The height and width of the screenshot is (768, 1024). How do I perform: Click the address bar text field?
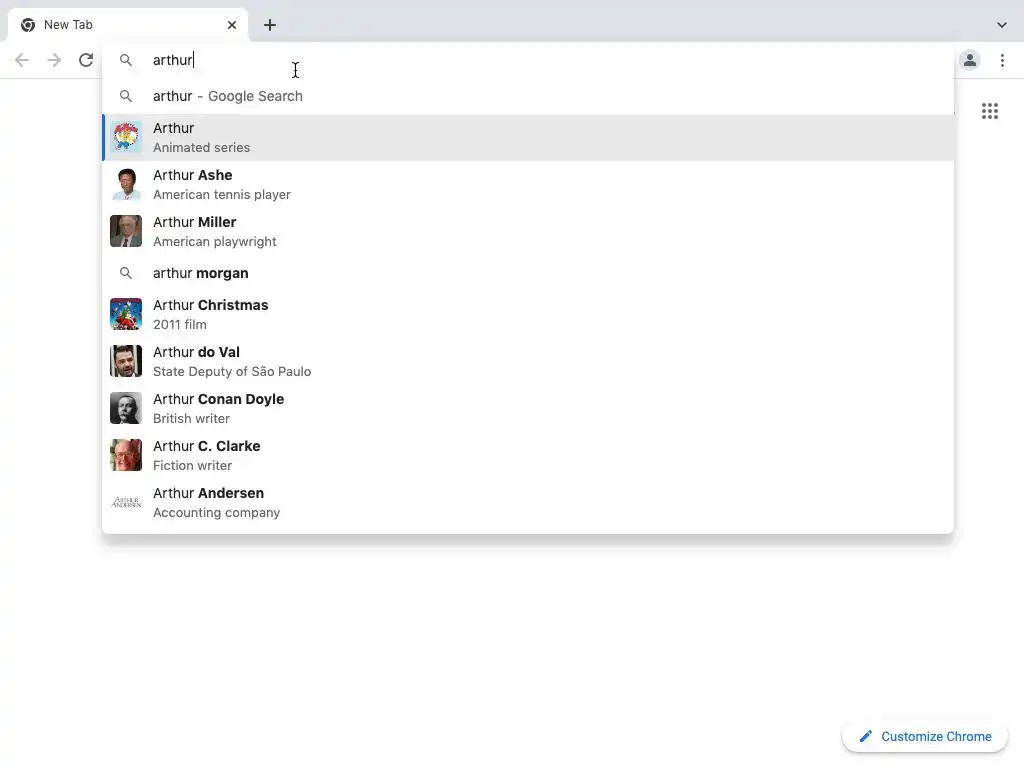pyautogui.click(x=528, y=60)
